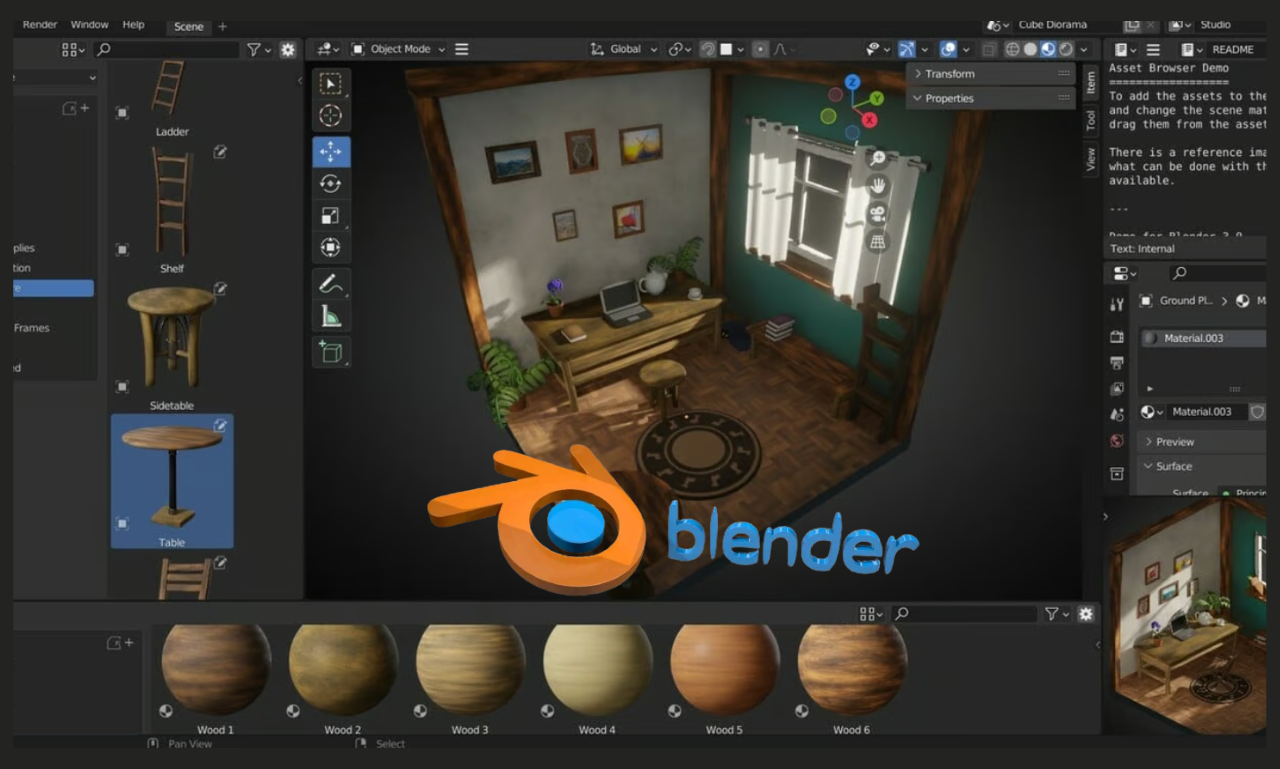Open the Object Mode dropdown
The height and width of the screenshot is (769, 1280).
pos(398,49)
